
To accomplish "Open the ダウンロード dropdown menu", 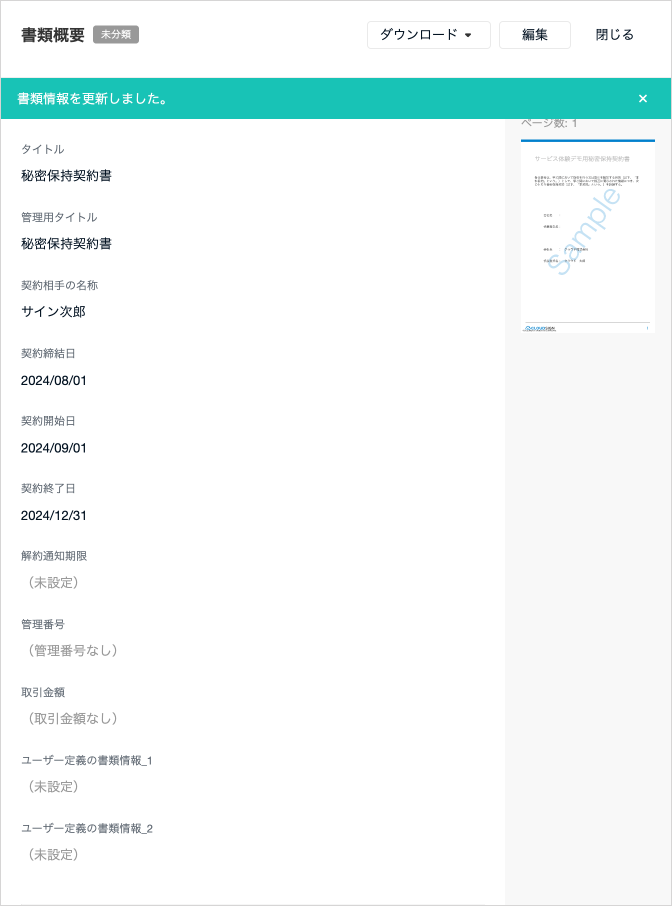I will (x=428, y=35).
